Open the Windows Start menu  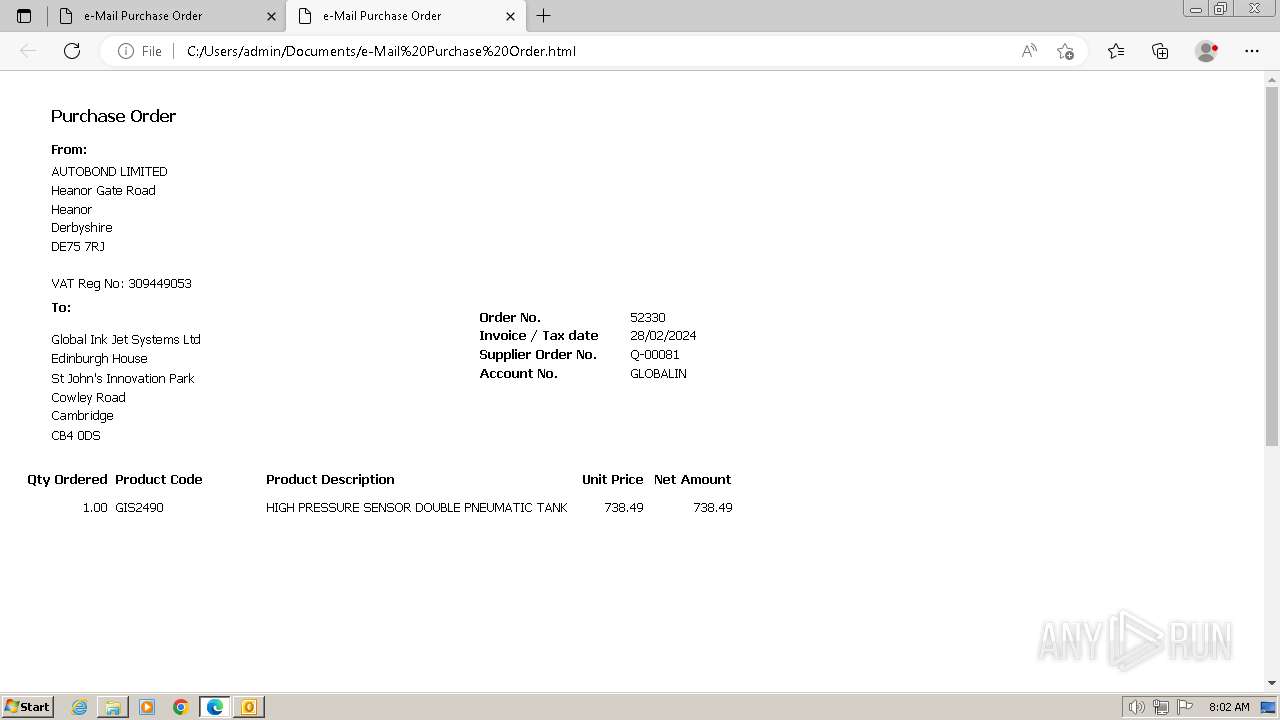27,707
